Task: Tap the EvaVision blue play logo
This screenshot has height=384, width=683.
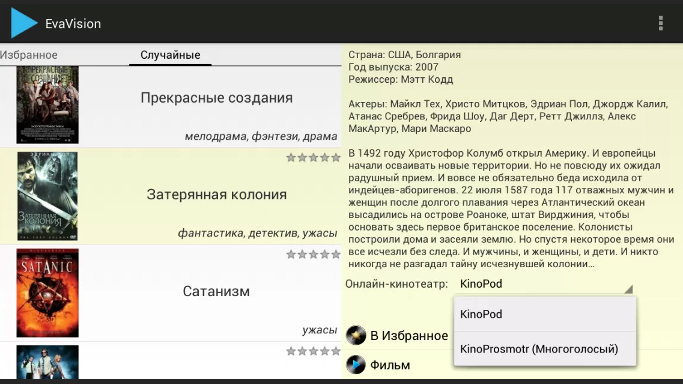Action: point(24,23)
